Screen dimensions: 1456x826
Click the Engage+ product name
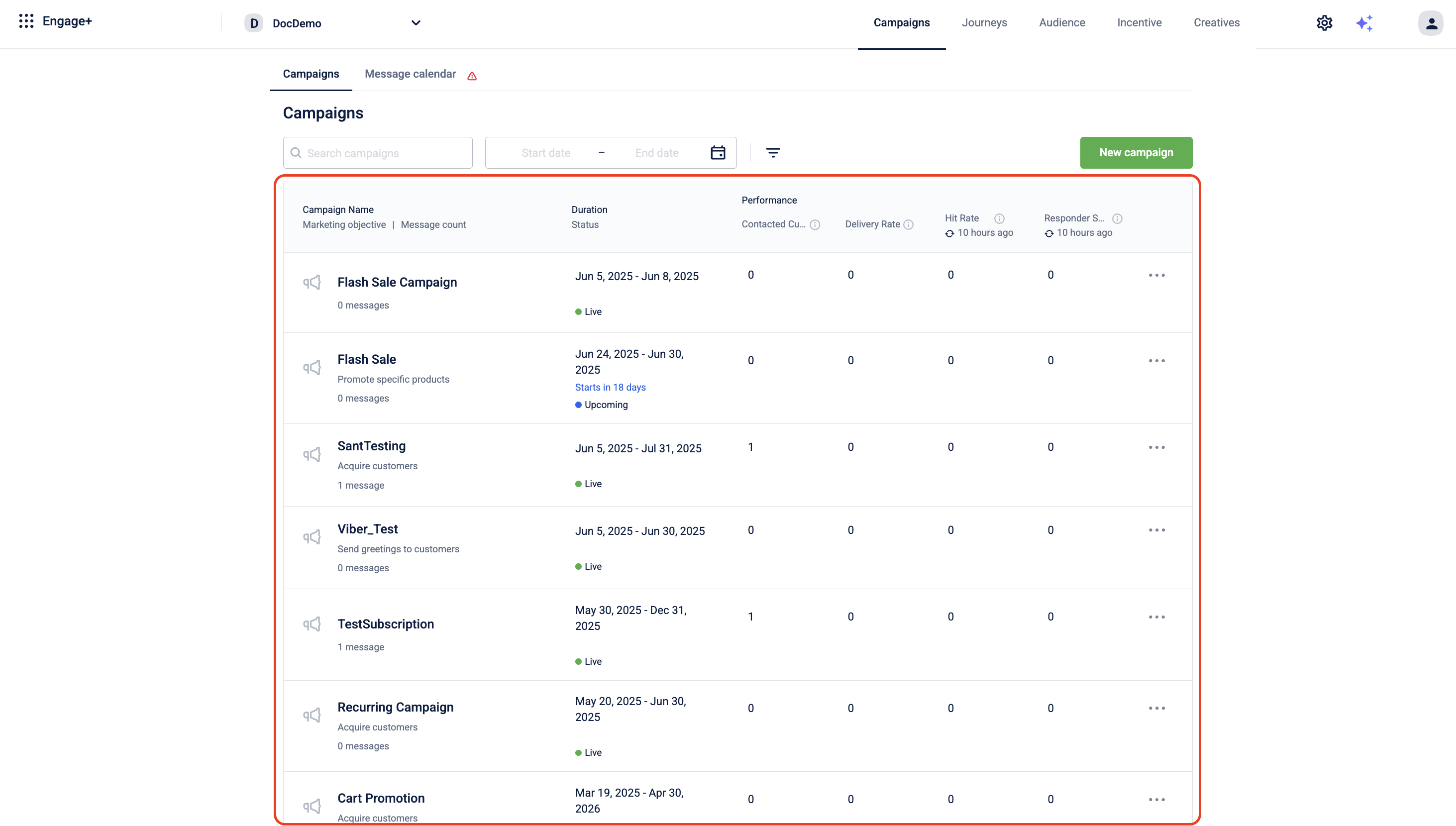tap(67, 21)
